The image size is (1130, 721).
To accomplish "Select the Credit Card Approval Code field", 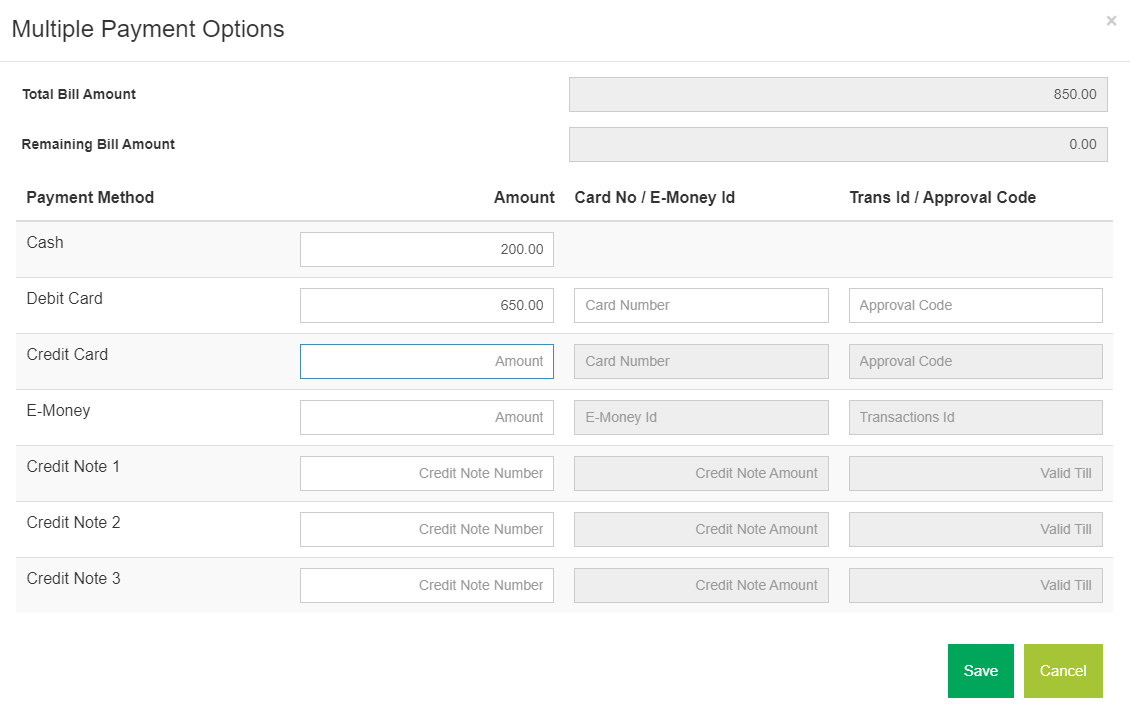I will pyautogui.click(x=975, y=362).
